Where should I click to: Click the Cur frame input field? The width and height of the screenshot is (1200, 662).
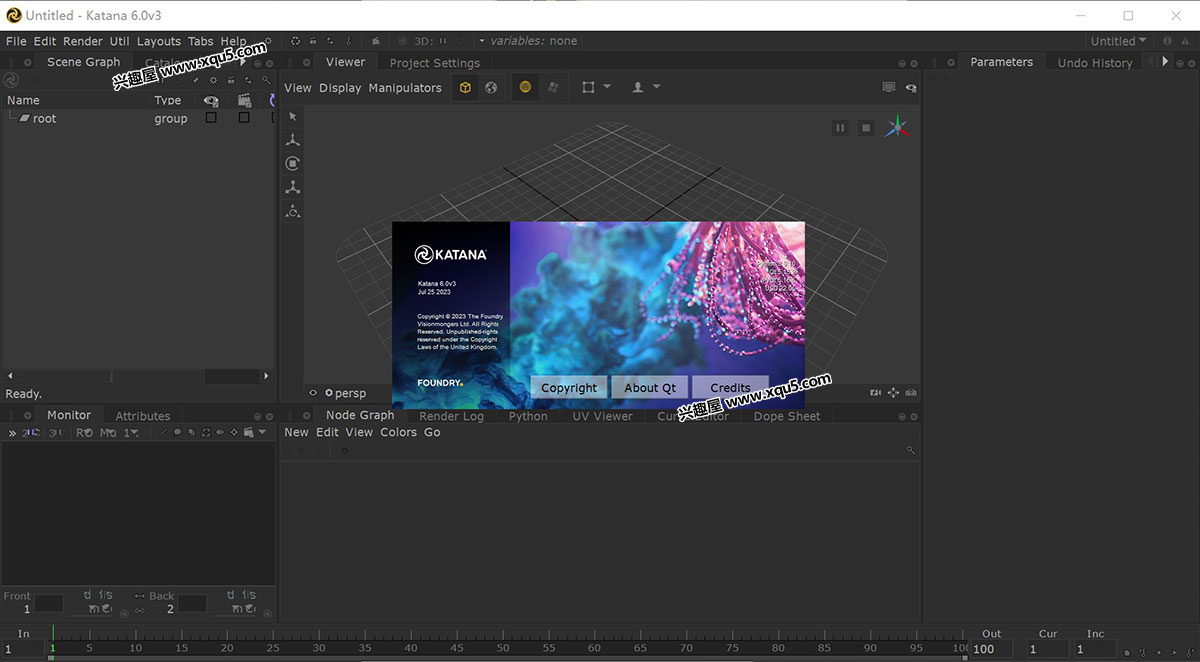pos(1047,649)
